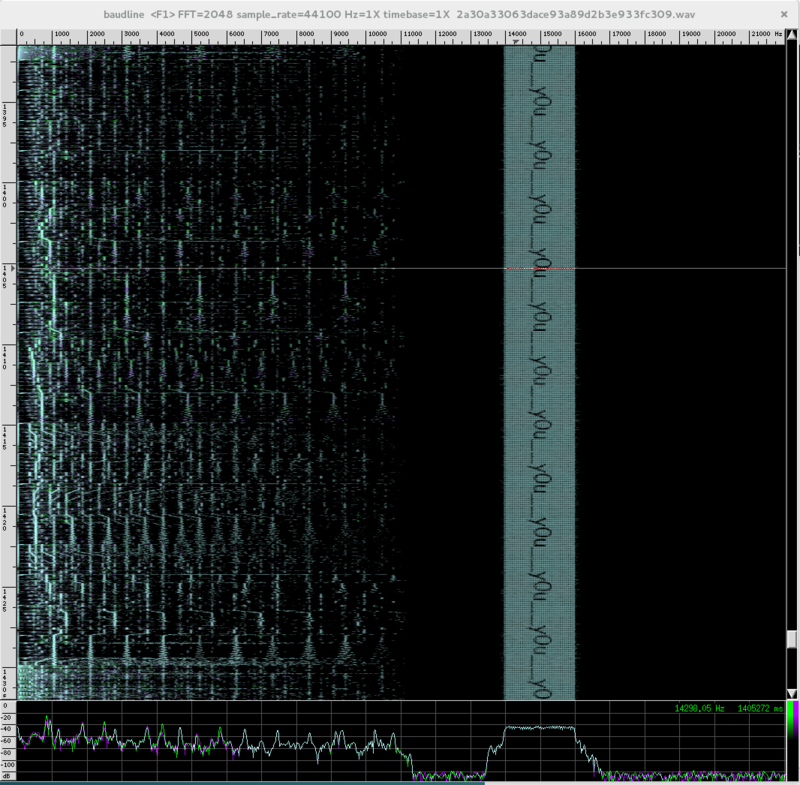Click the scrollbar up arrow

791,34
